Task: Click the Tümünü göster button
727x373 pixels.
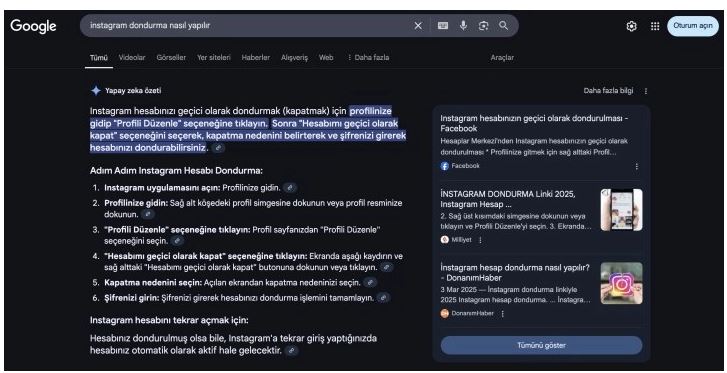Action: point(541,346)
